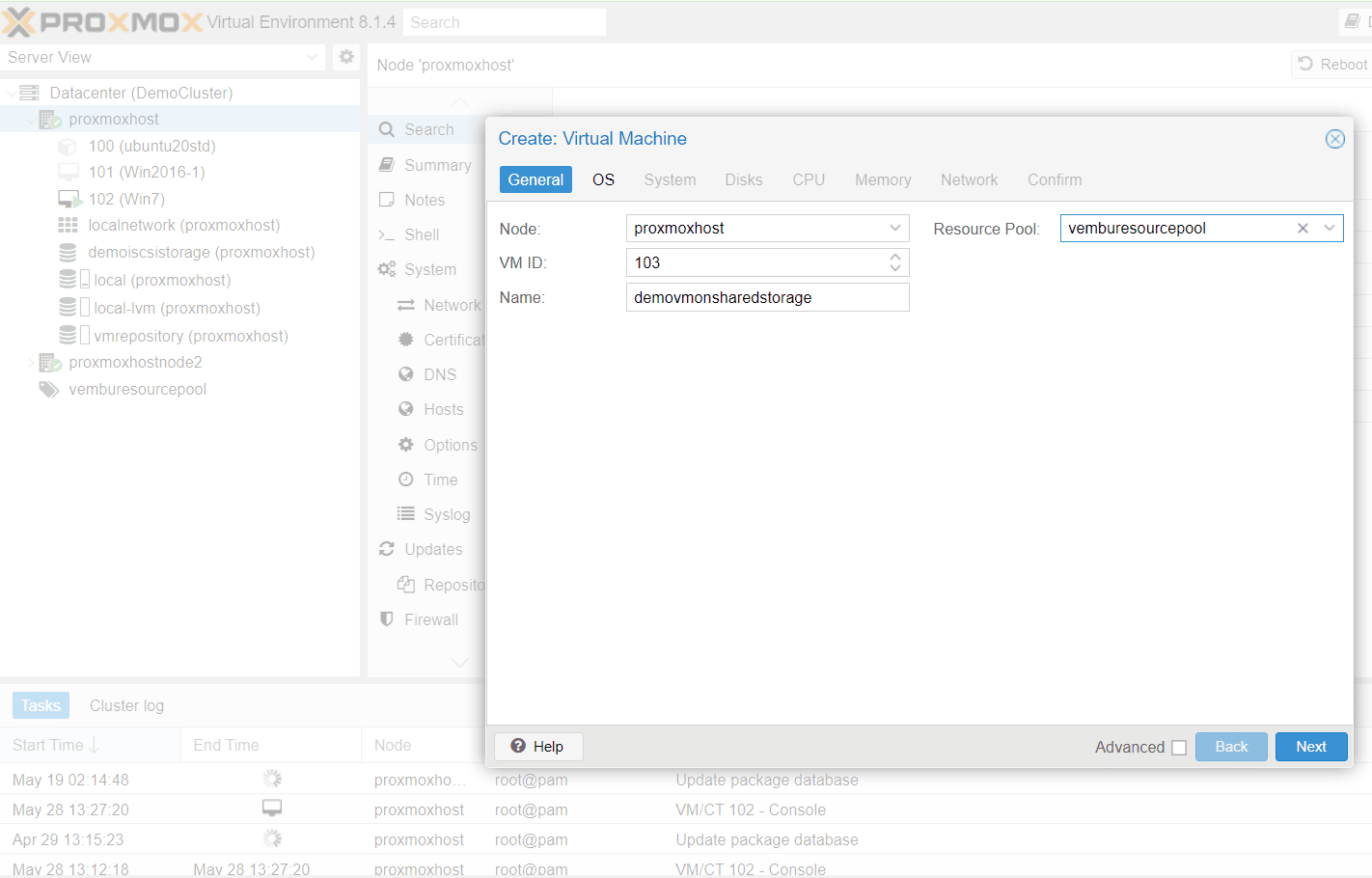
Task: Select the General tab
Action: point(535,179)
